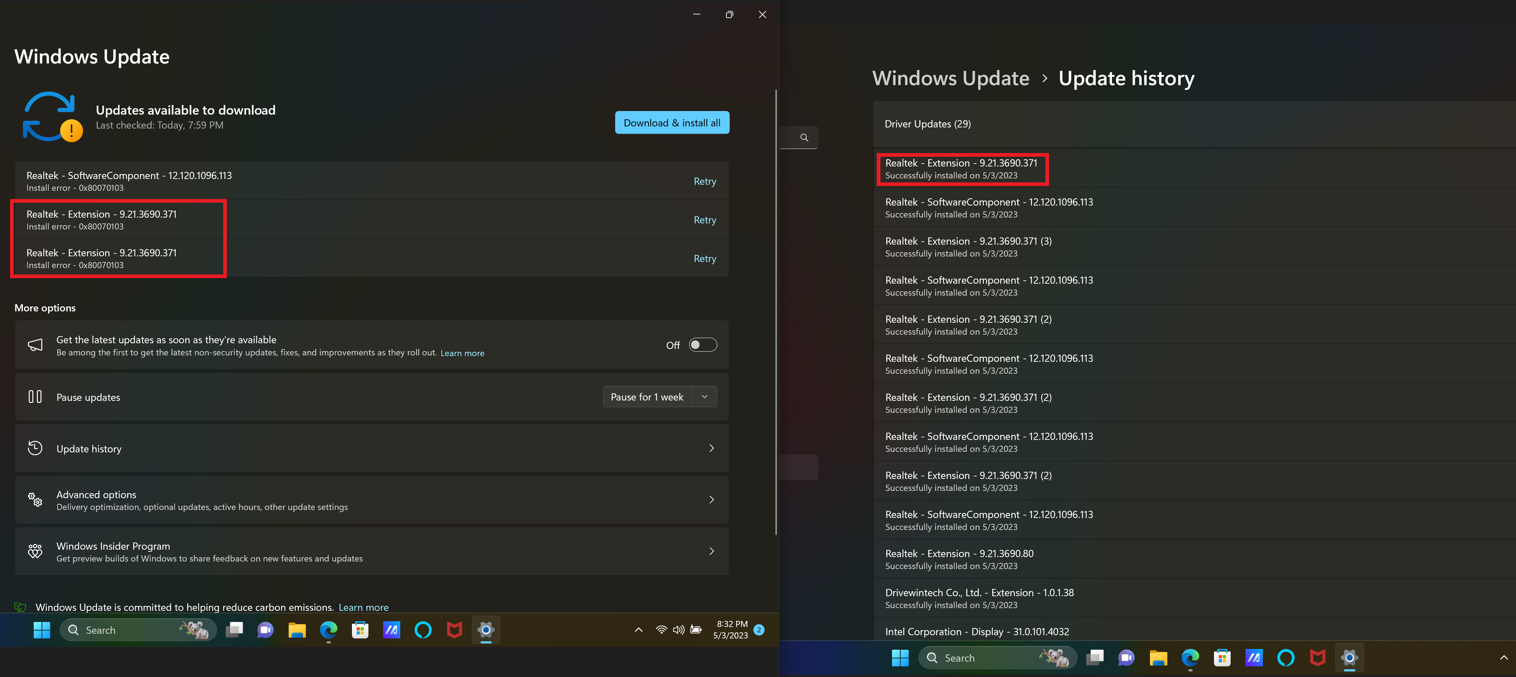Screen dimensions: 1516x677
Task: Click the Windows Update page vertical scrollbar
Action: 777,312
